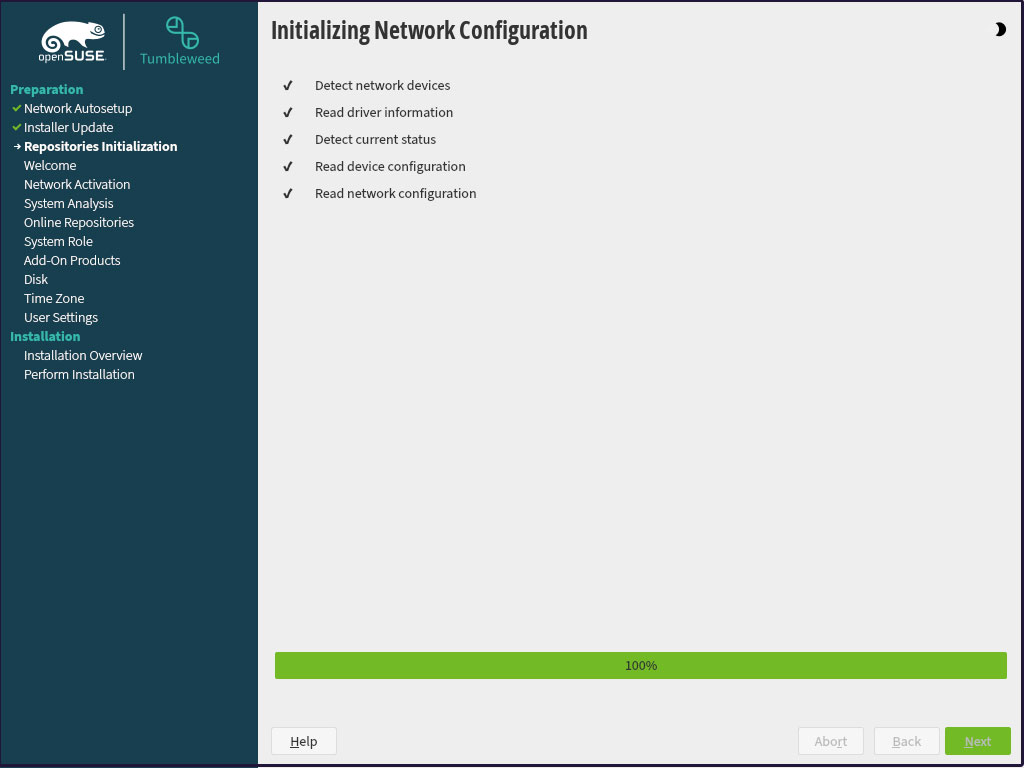Image resolution: width=1024 pixels, height=768 pixels.
Task: Click the green check beside Installer Update
Action: (x=16, y=127)
